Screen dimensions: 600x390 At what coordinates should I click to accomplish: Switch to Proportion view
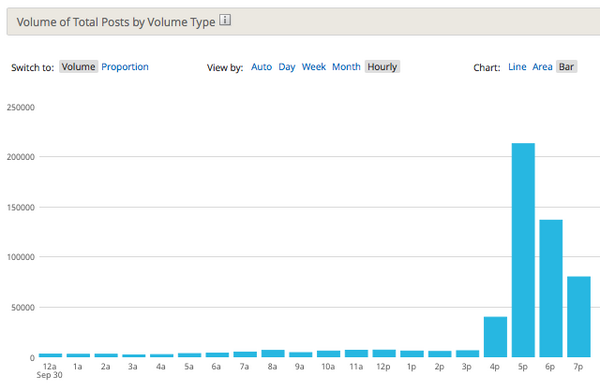[125, 67]
